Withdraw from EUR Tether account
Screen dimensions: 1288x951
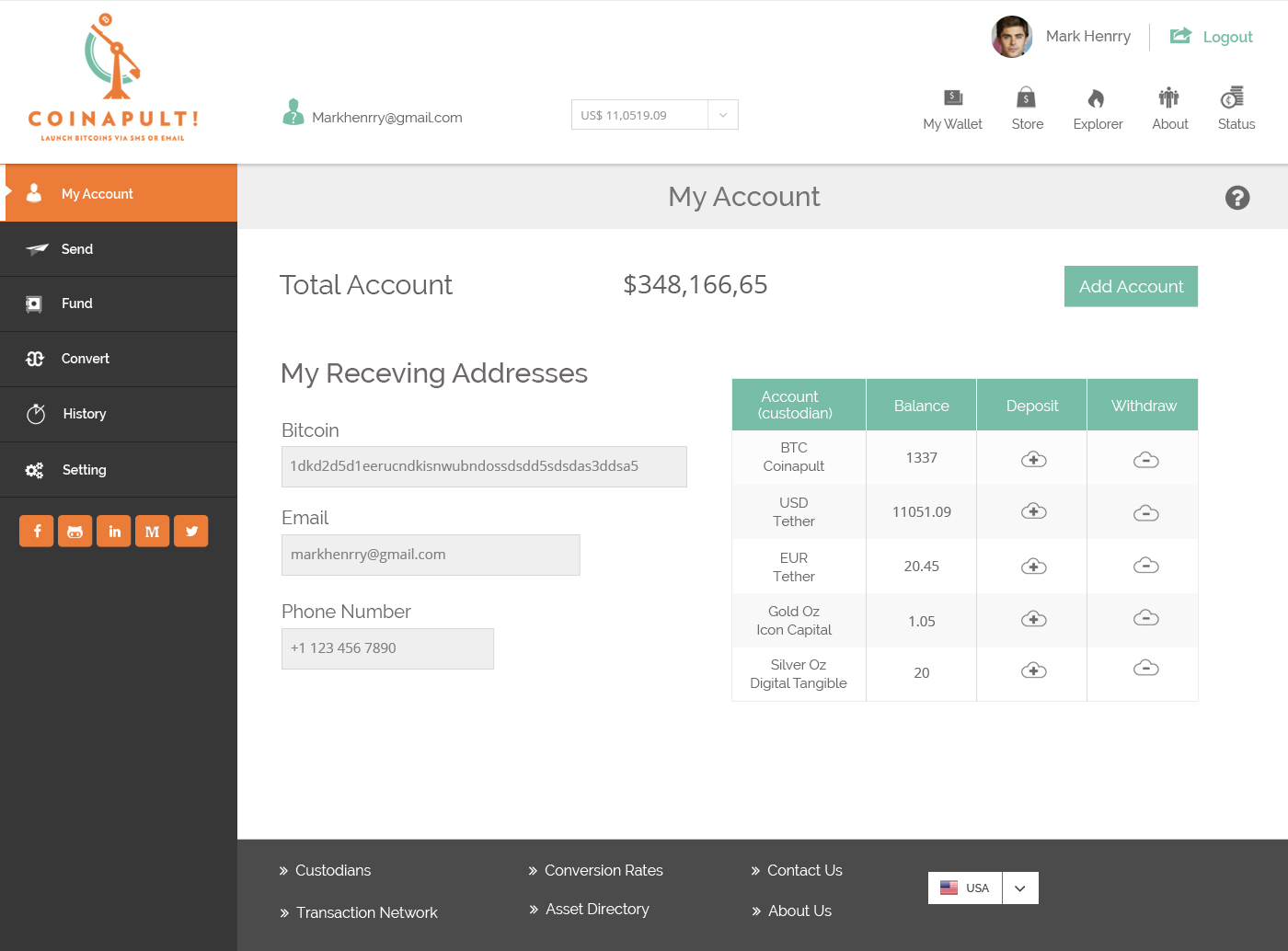(x=1146, y=566)
